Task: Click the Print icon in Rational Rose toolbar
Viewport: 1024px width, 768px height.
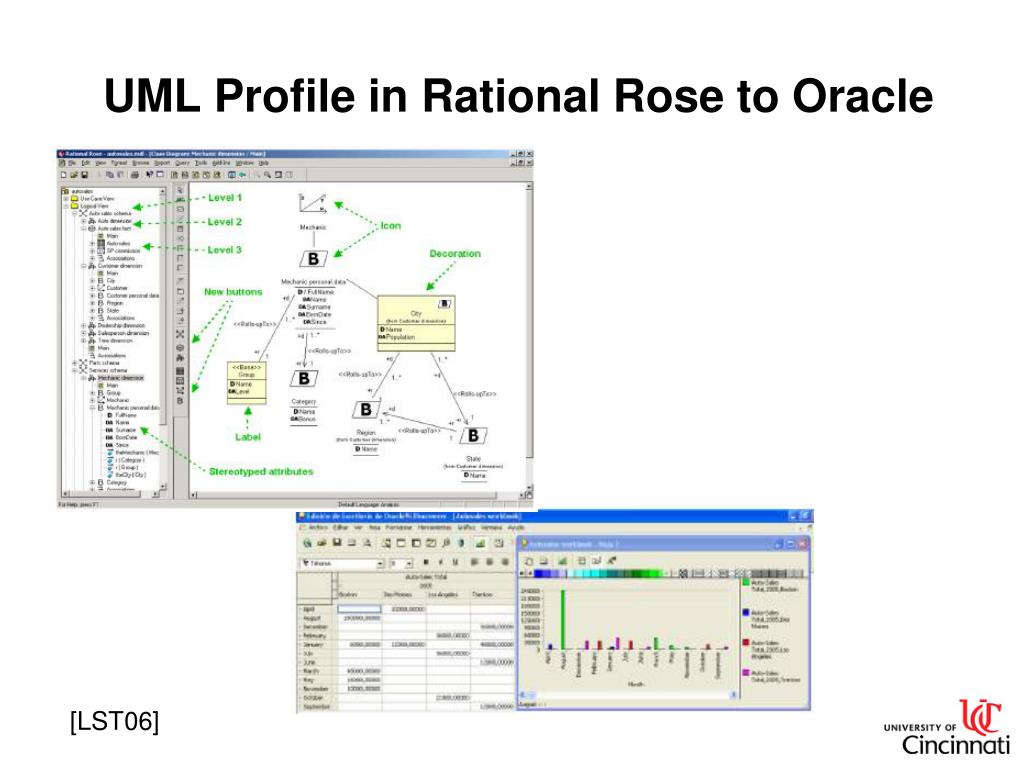Action: tap(135, 175)
